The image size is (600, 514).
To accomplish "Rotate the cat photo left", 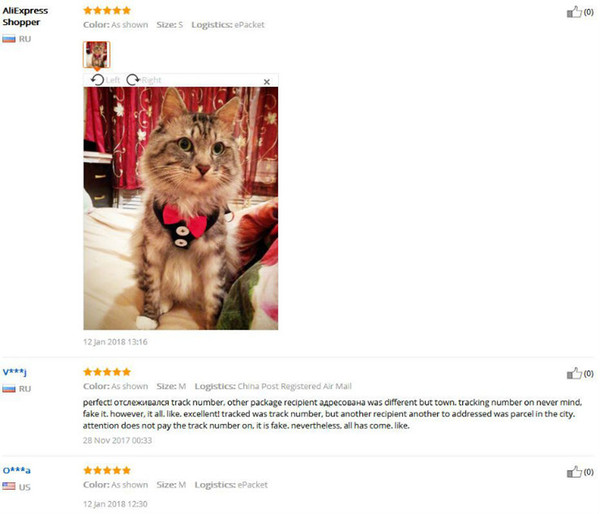I will [x=105, y=80].
